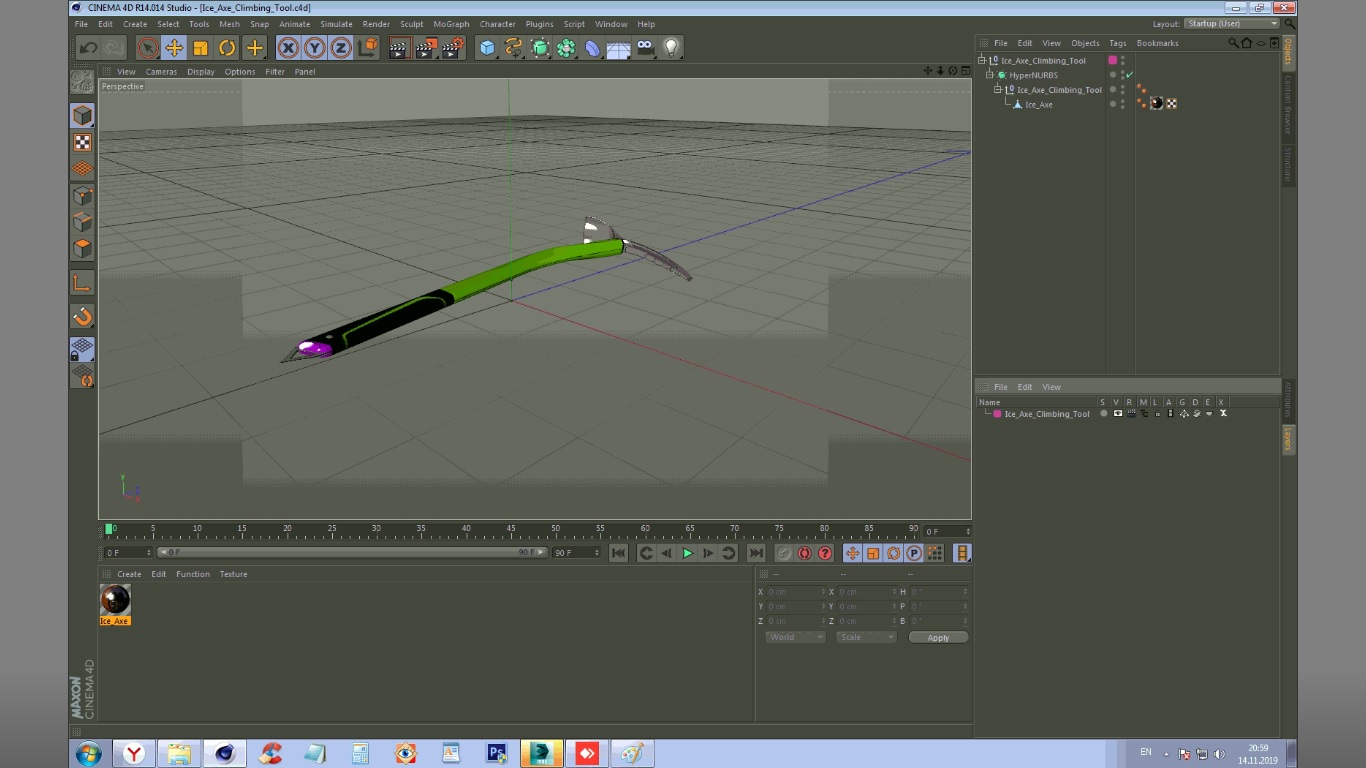The width and height of the screenshot is (1366, 768).
Task: Toggle the Snap magnet icon
Action: [x=82, y=317]
